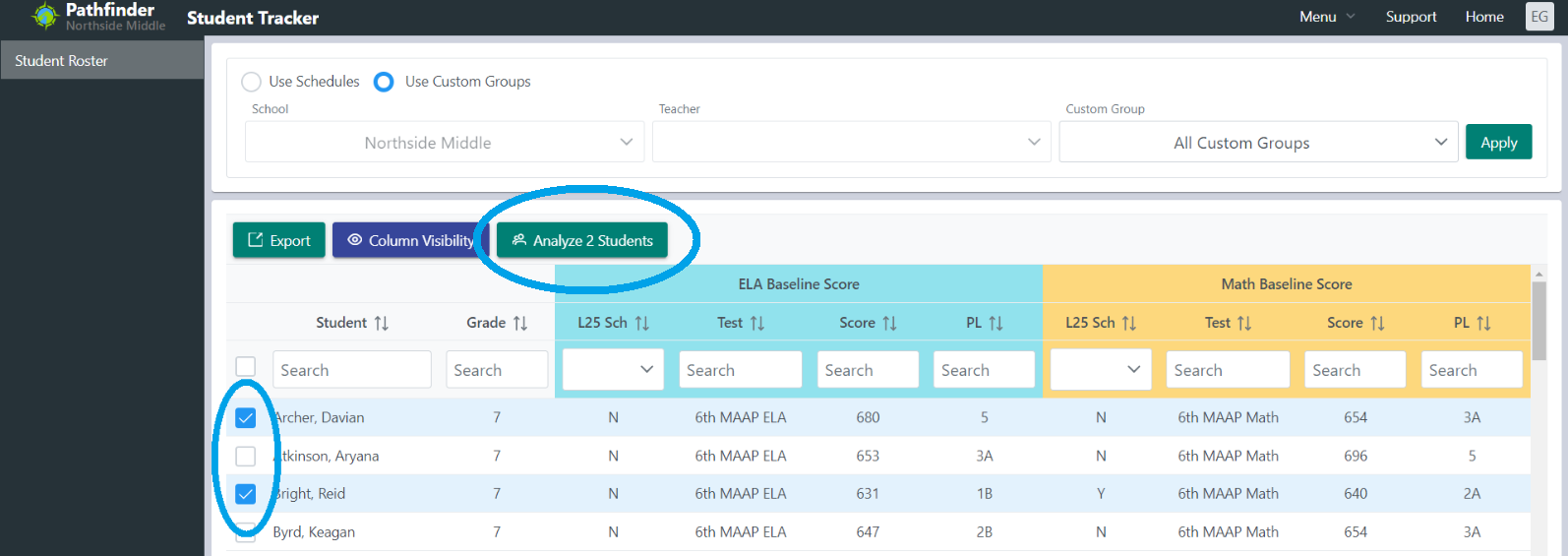Image resolution: width=1568 pixels, height=556 pixels.
Task: Sort ELA Score column
Action: pyautogui.click(x=889, y=323)
